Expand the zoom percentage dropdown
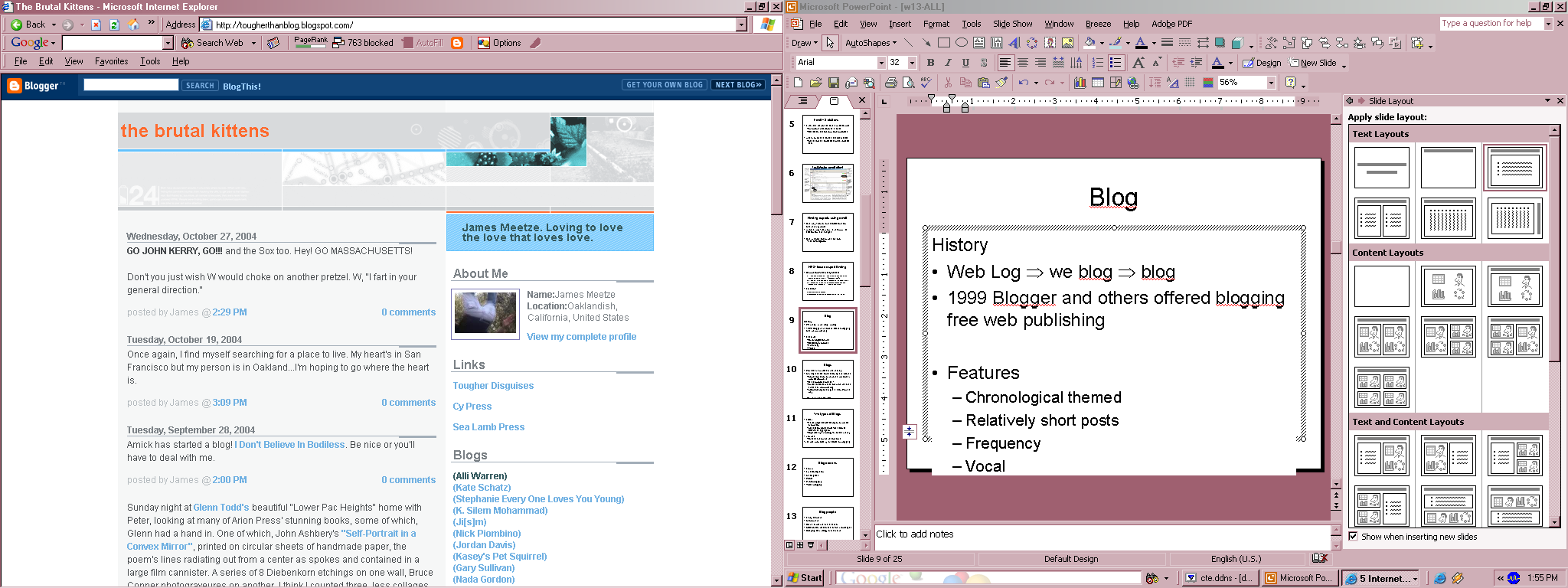This screenshot has height=588, width=1568. tap(1271, 83)
